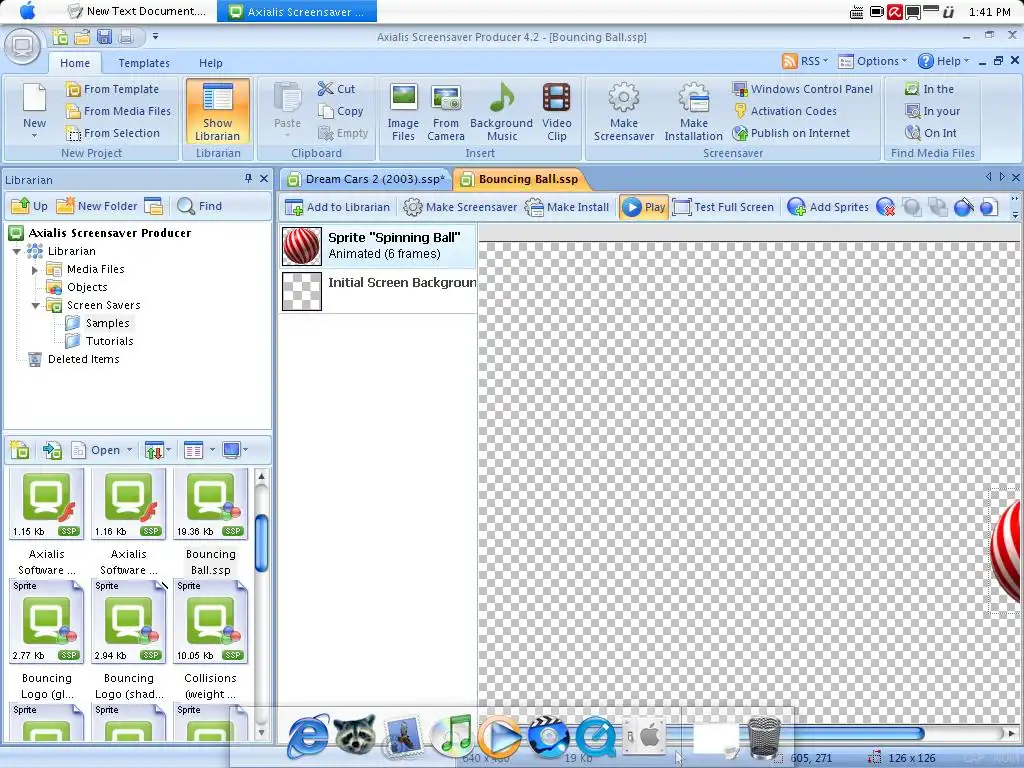Click the Apple menu icon
Screen dimensions: 1024x768
coord(27,11)
